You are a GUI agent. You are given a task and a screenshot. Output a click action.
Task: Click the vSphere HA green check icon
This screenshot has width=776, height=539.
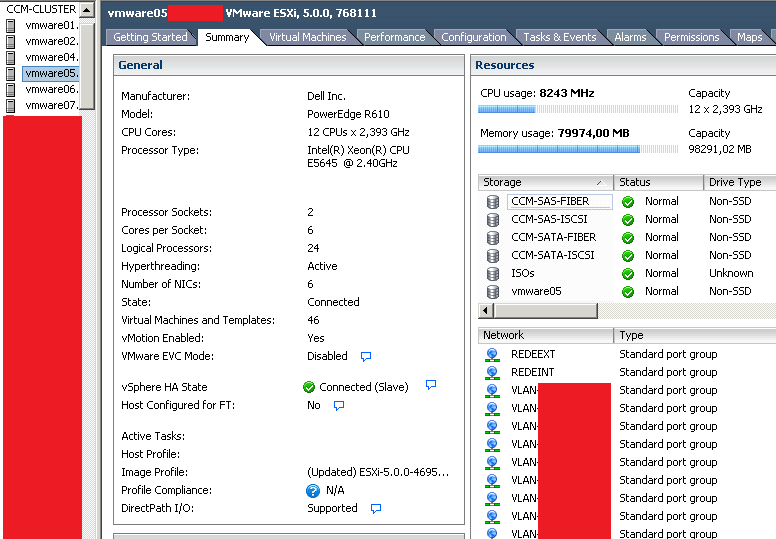tap(309, 387)
